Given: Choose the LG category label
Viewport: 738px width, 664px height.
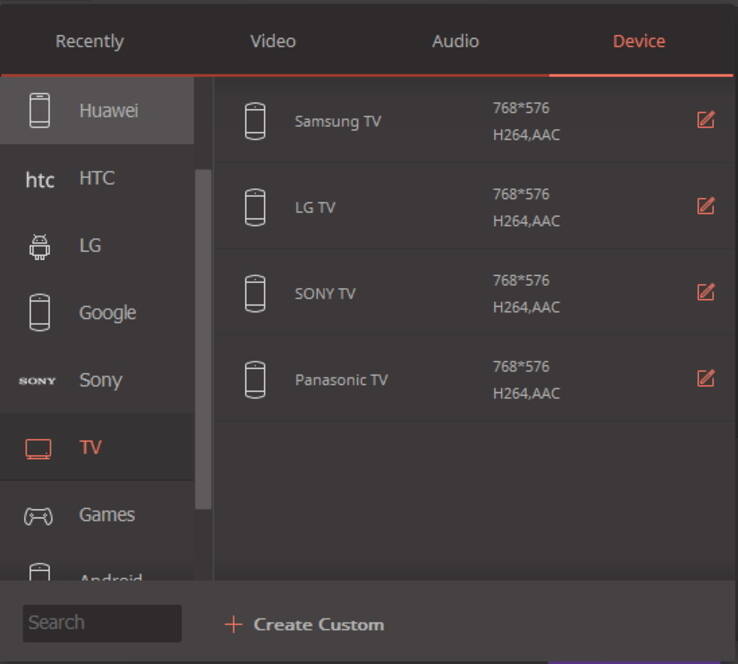Looking at the screenshot, I should point(90,246).
